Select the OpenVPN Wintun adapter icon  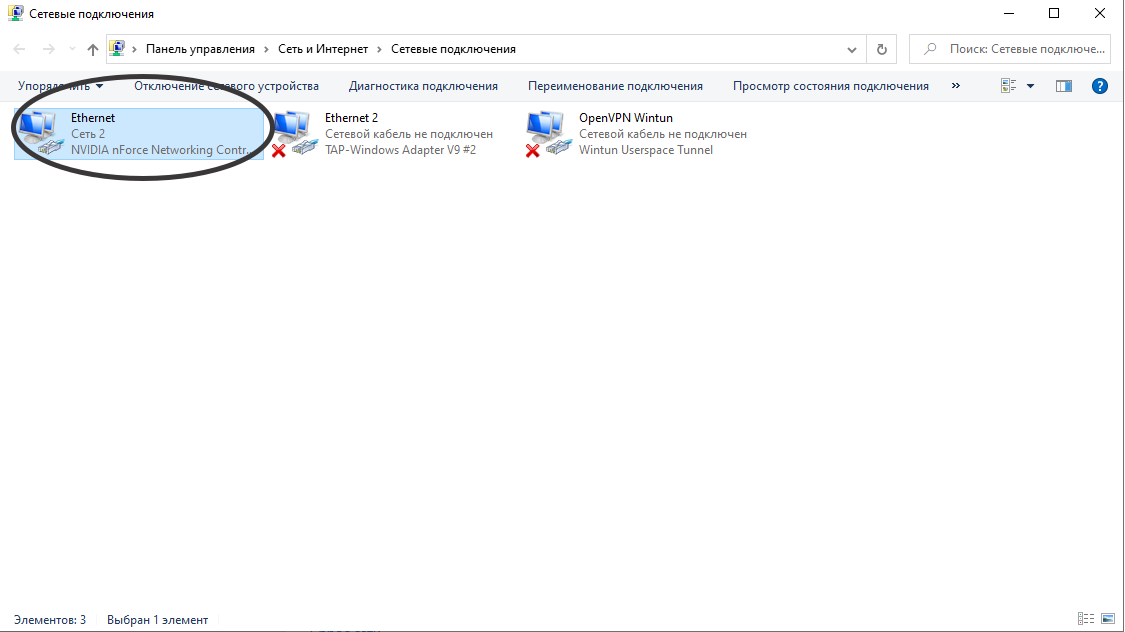point(548,133)
